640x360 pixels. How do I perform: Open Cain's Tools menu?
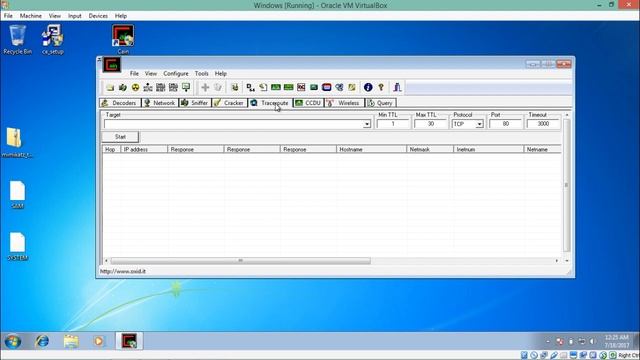tap(202, 73)
